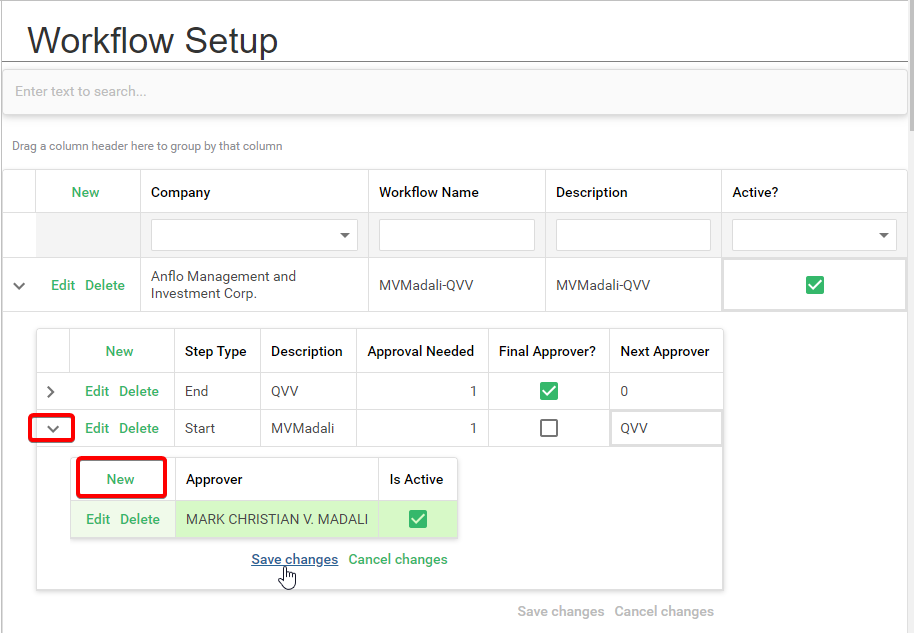The height and width of the screenshot is (633, 914).
Task: Check Final Approver on the End step
Action: click(x=548, y=391)
